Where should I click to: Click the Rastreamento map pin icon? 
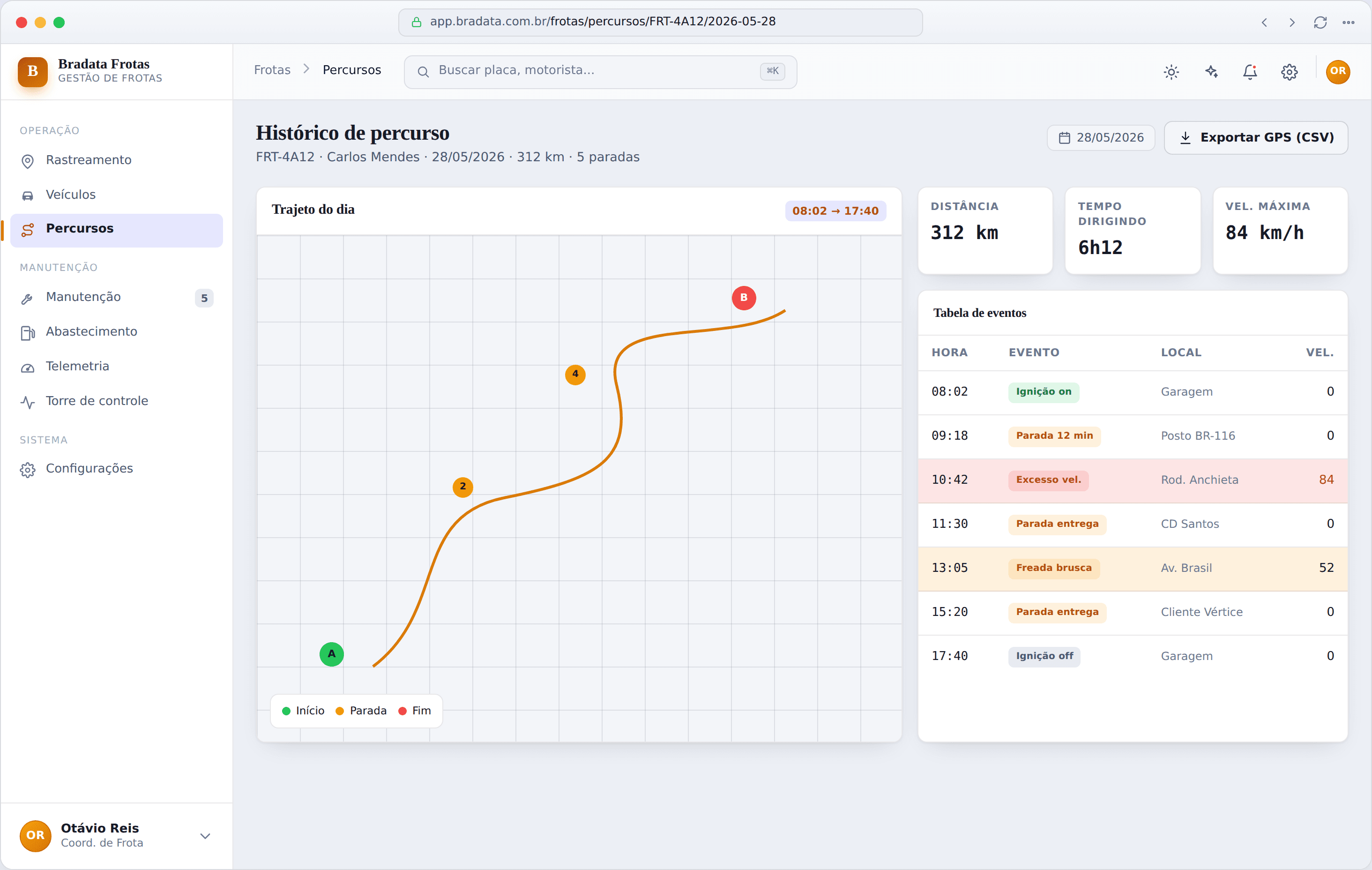(x=27, y=161)
